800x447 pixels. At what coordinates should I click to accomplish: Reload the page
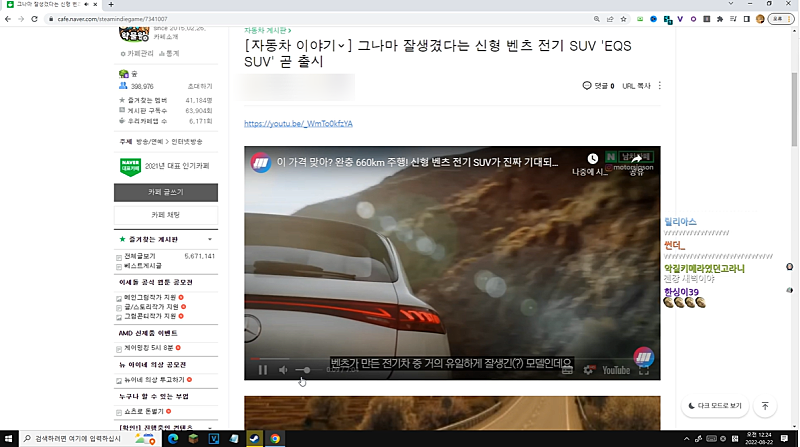[x=34, y=19]
